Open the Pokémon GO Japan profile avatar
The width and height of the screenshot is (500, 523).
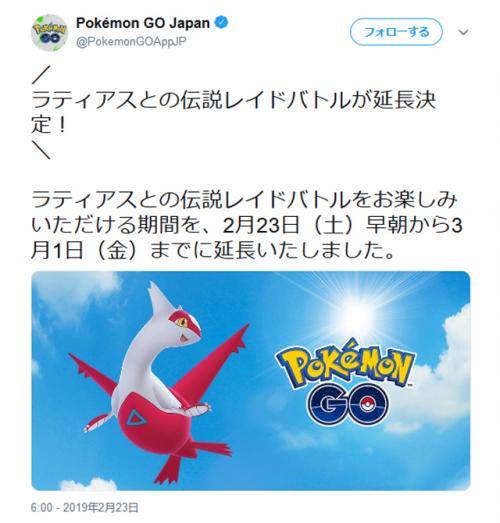click(49, 32)
